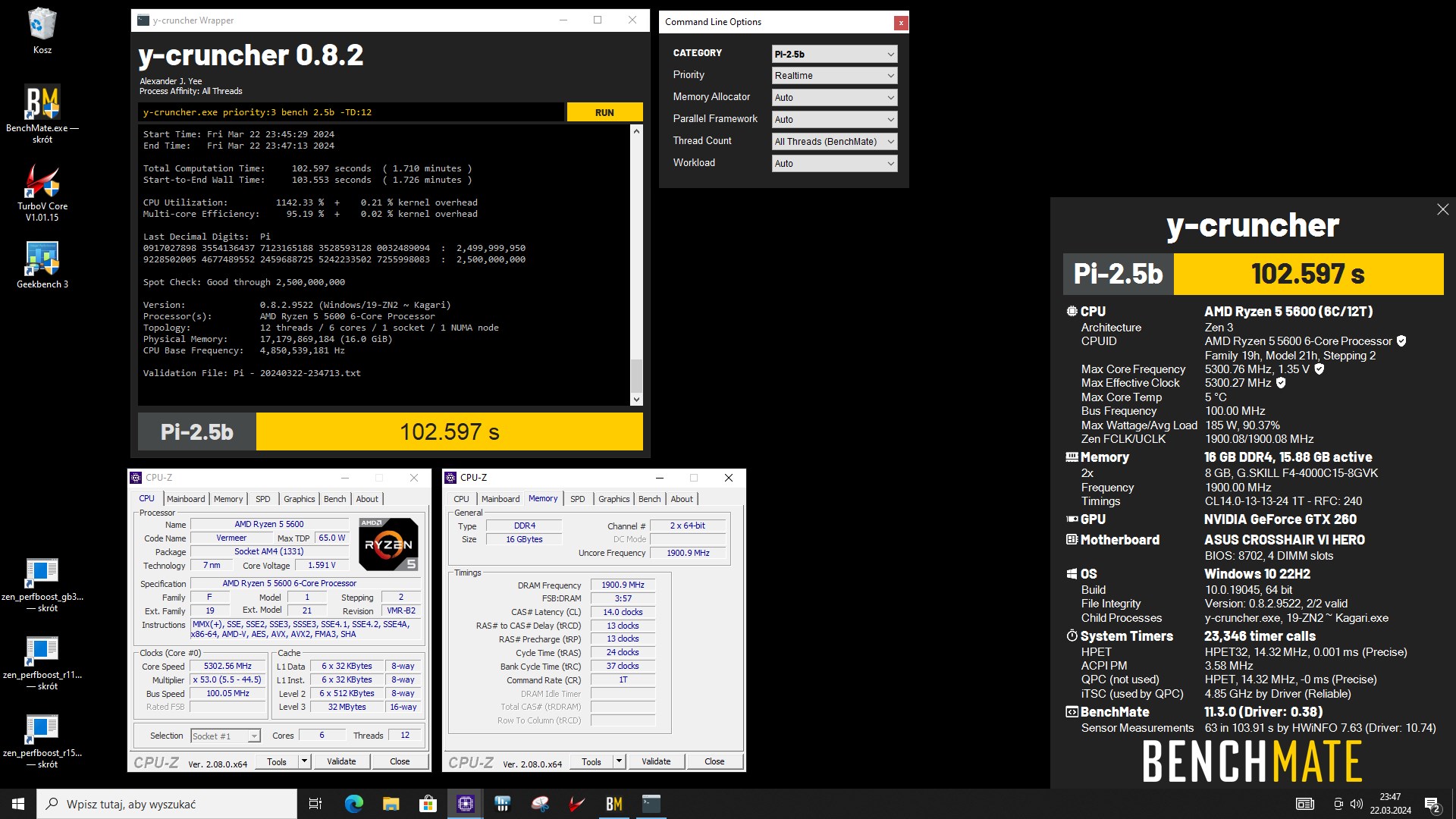
Task: Open TurboV Core V1.01.15 shortcut
Action: (x=42, y=192)
